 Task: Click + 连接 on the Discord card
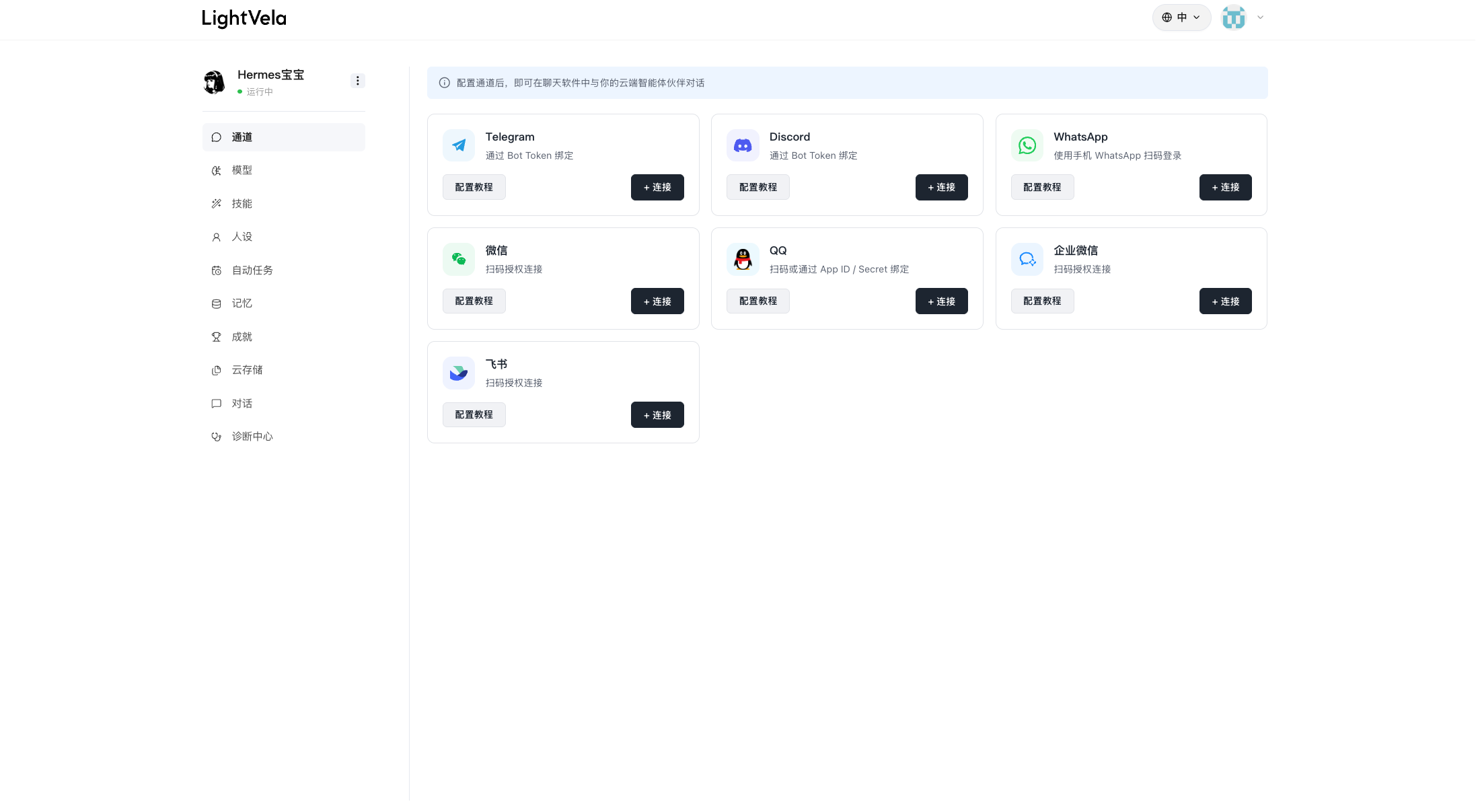pyautogui.click(x=942, y=187)
